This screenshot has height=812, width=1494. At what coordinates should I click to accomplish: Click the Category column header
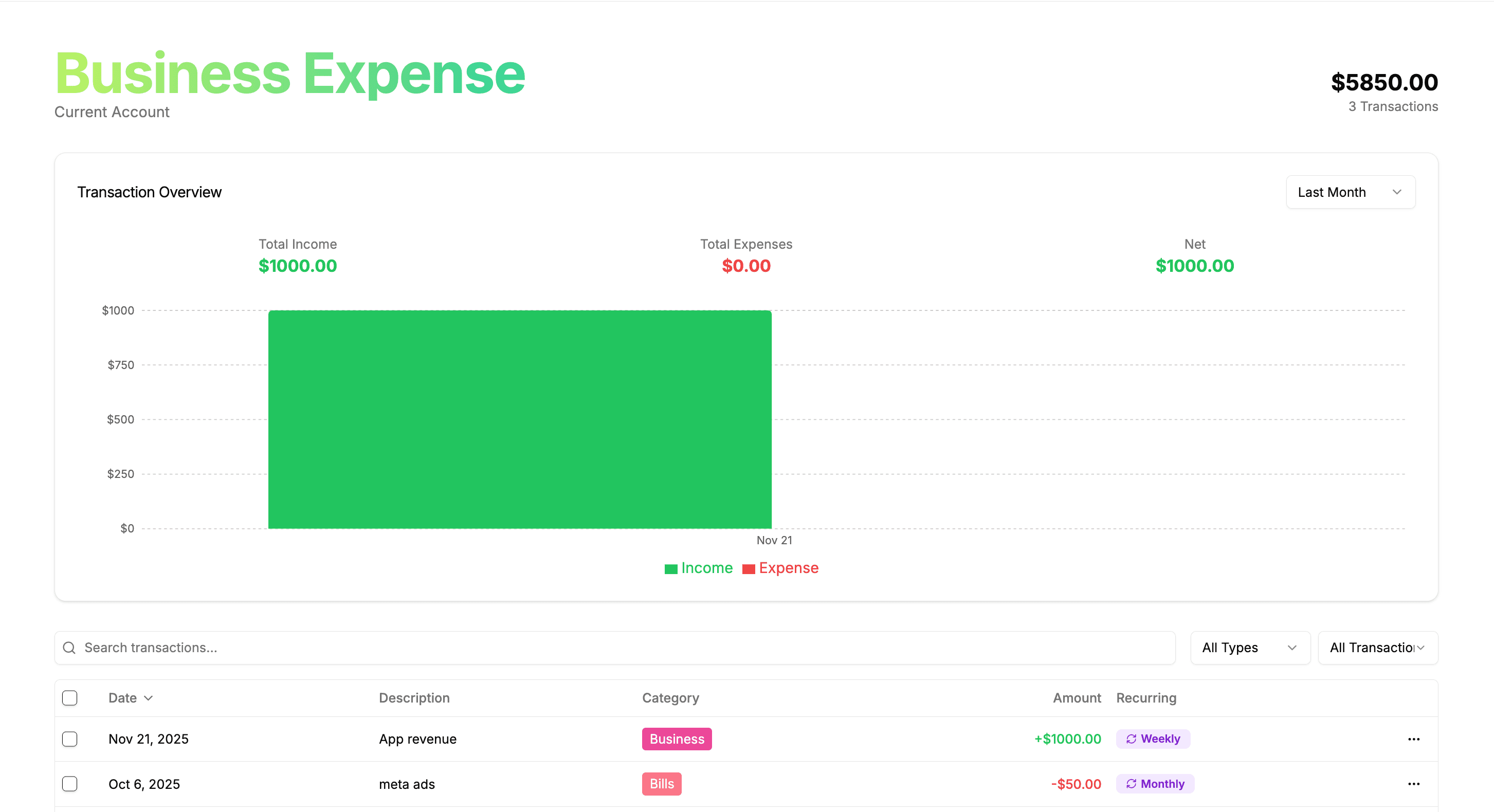[x=670, y=698]
